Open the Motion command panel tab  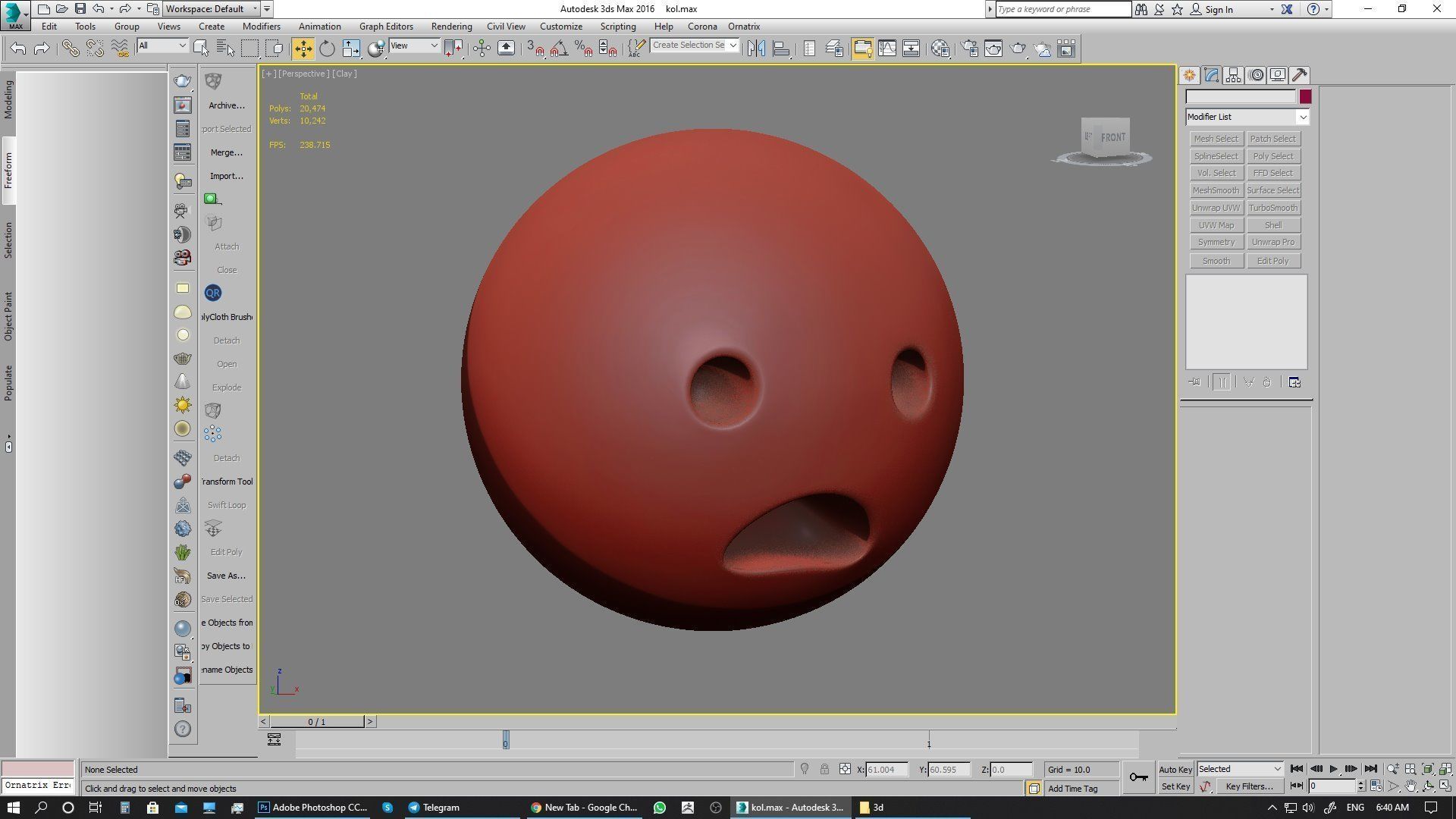[1256, 75]
